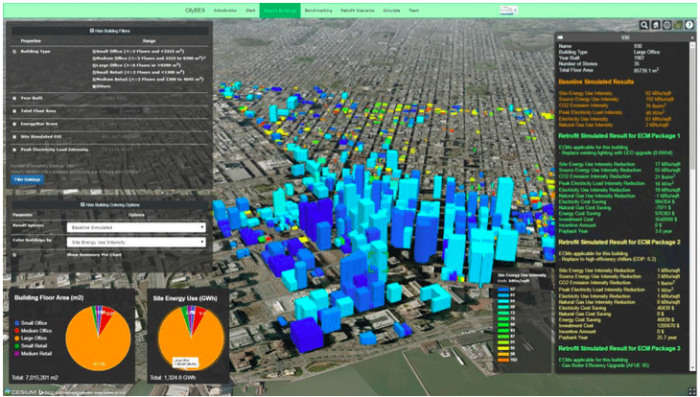Click the Filter Buildings button
Image resolution: width=700 pixels, height=397 pixels.
[27, 180]
